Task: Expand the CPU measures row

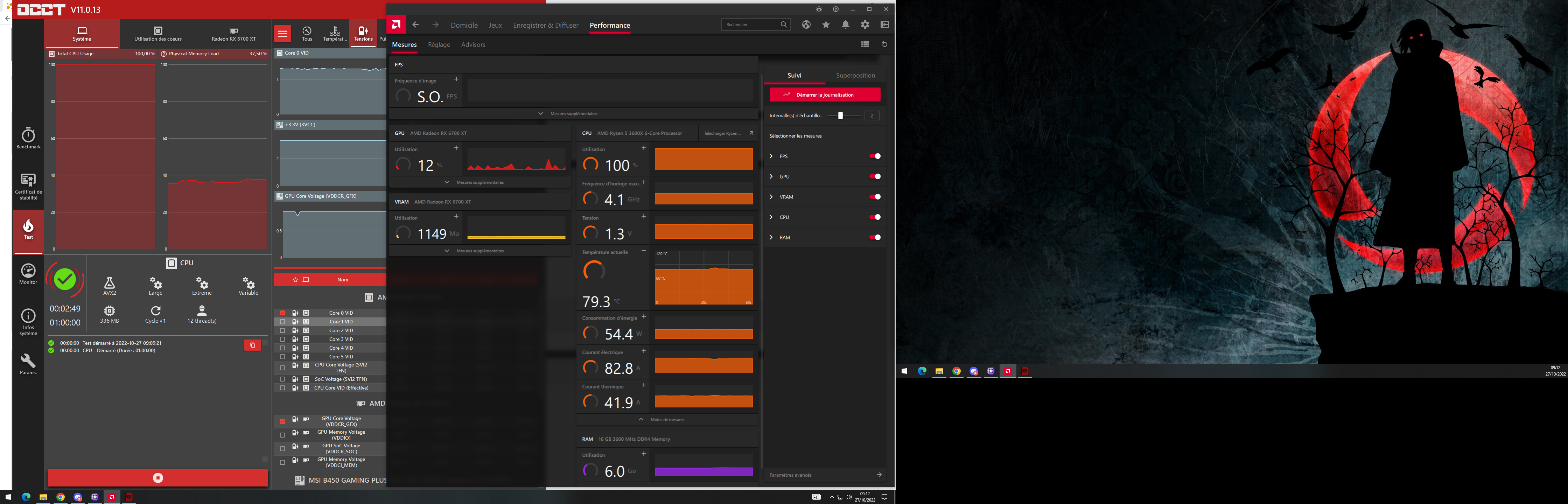Action: (771, 217)
